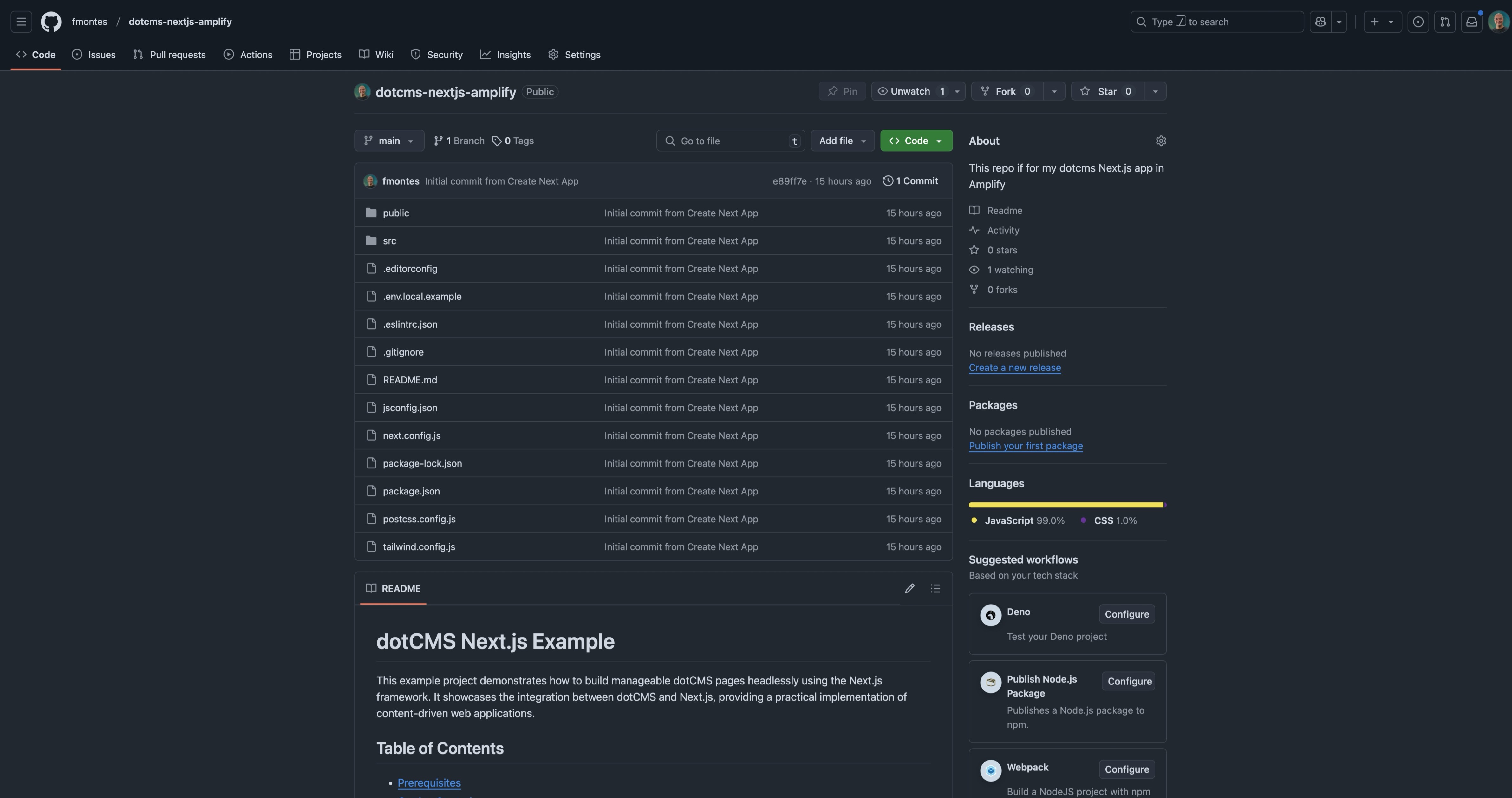Open the notifications inbox icon
Screen dimensions: 1512x798
[1472, 21]
